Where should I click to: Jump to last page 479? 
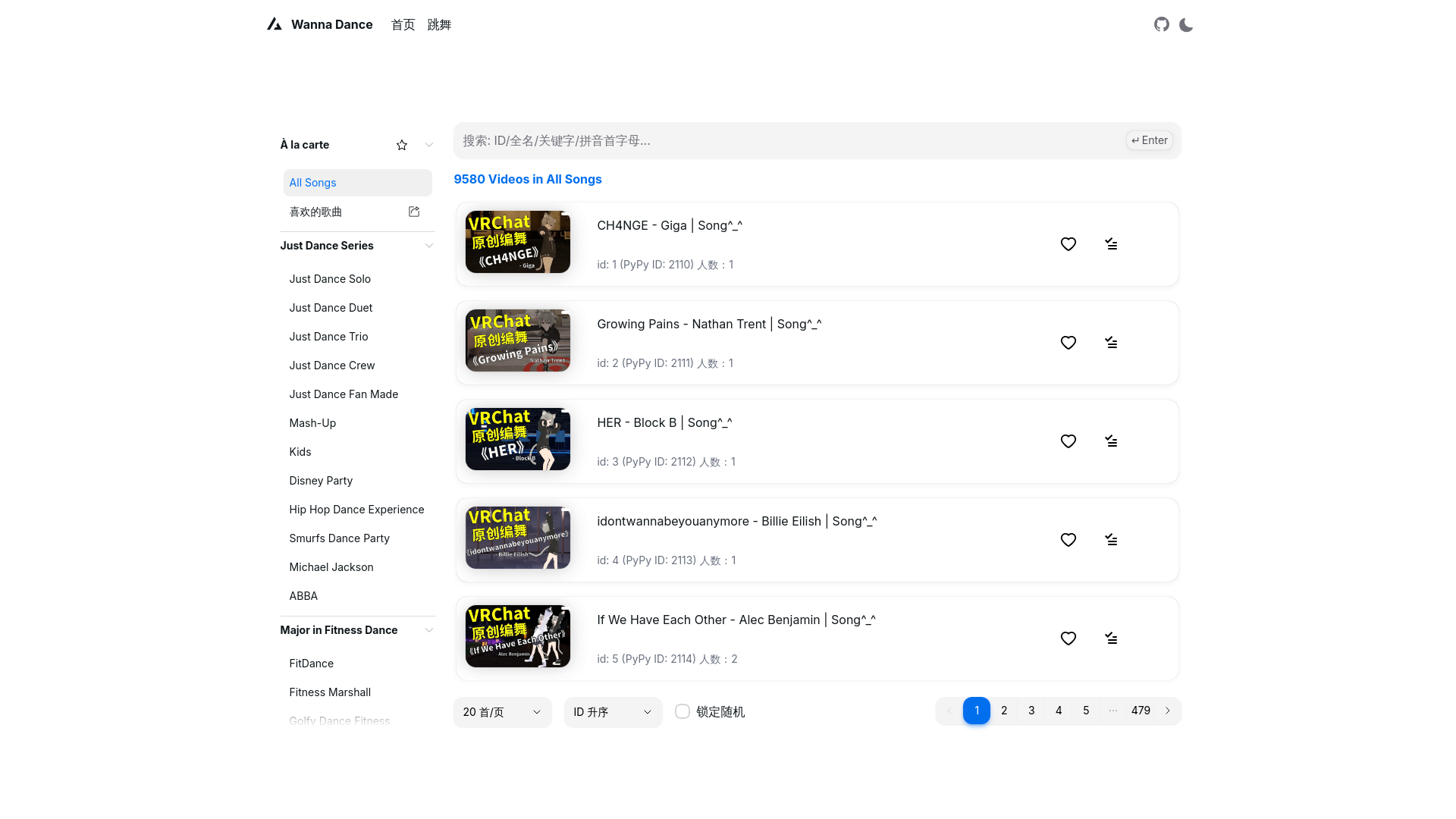[1141, 711]
